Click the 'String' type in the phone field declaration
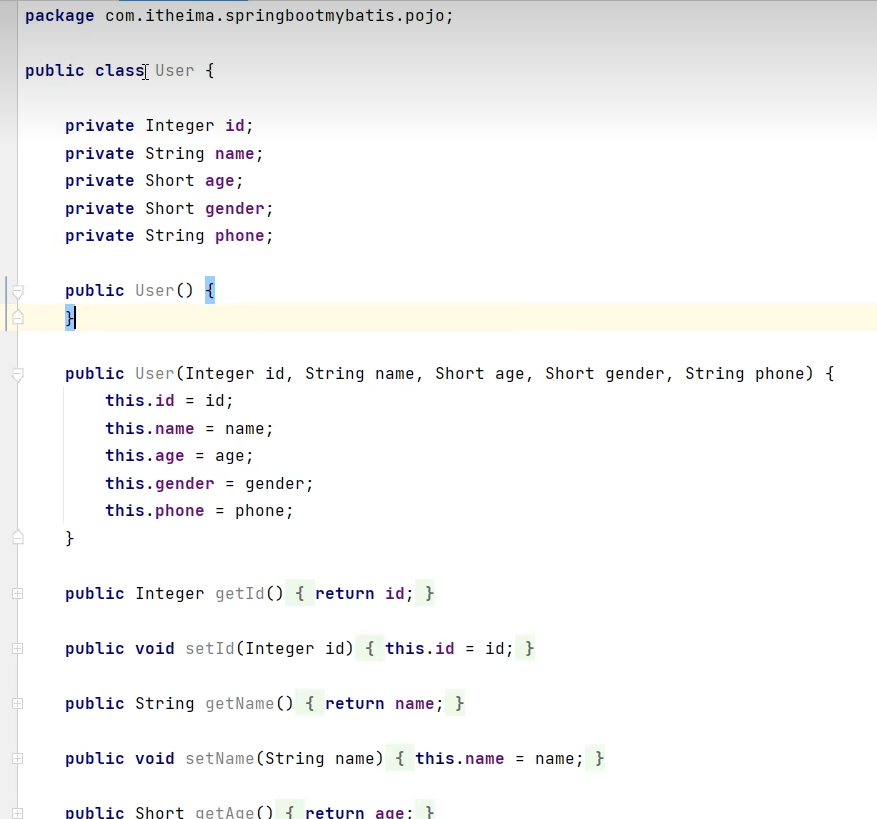This screenshot has height=819, width=877. coord(175,236)
